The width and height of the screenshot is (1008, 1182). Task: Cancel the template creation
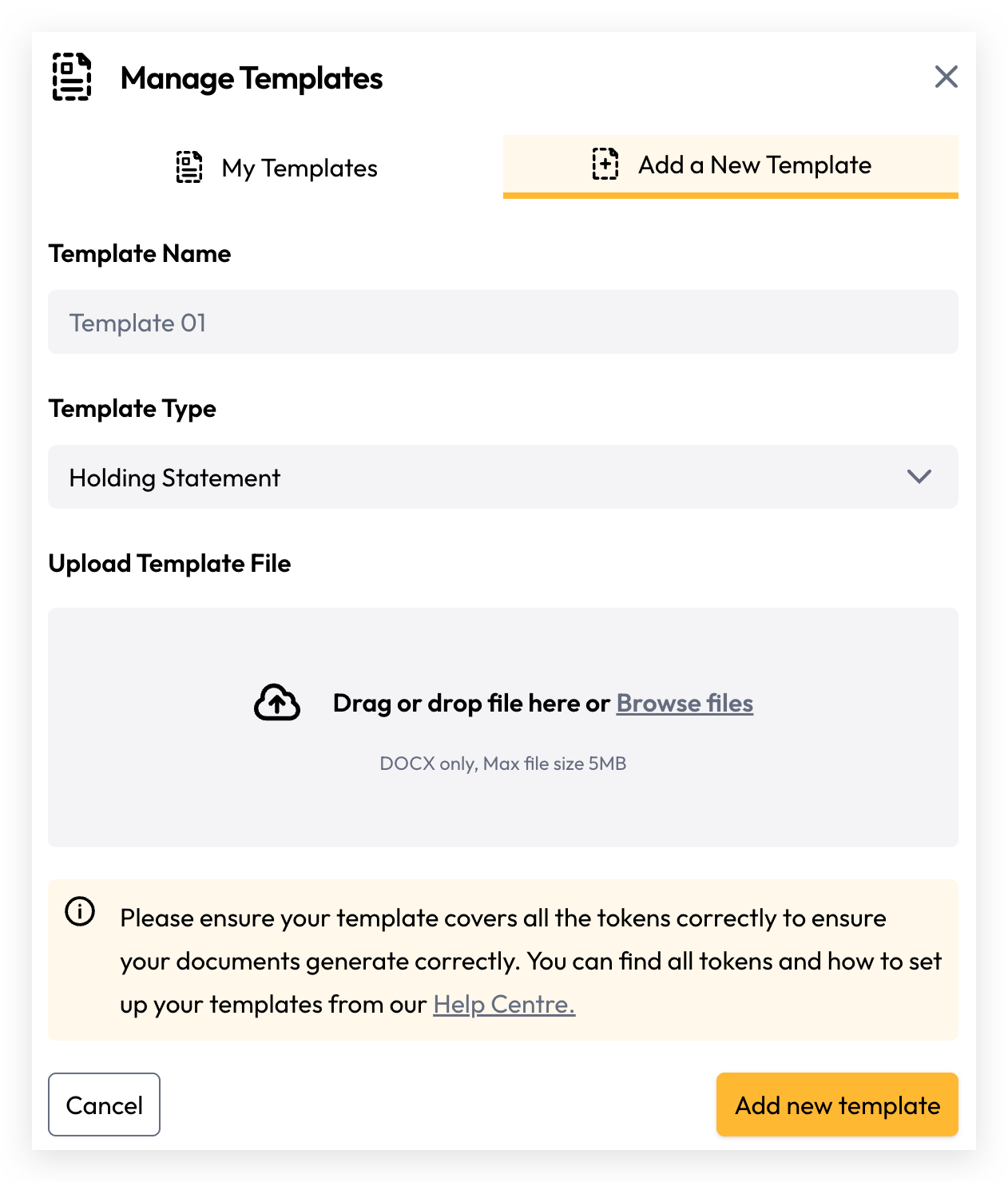pyautogui.click(x=104, y=1105)
